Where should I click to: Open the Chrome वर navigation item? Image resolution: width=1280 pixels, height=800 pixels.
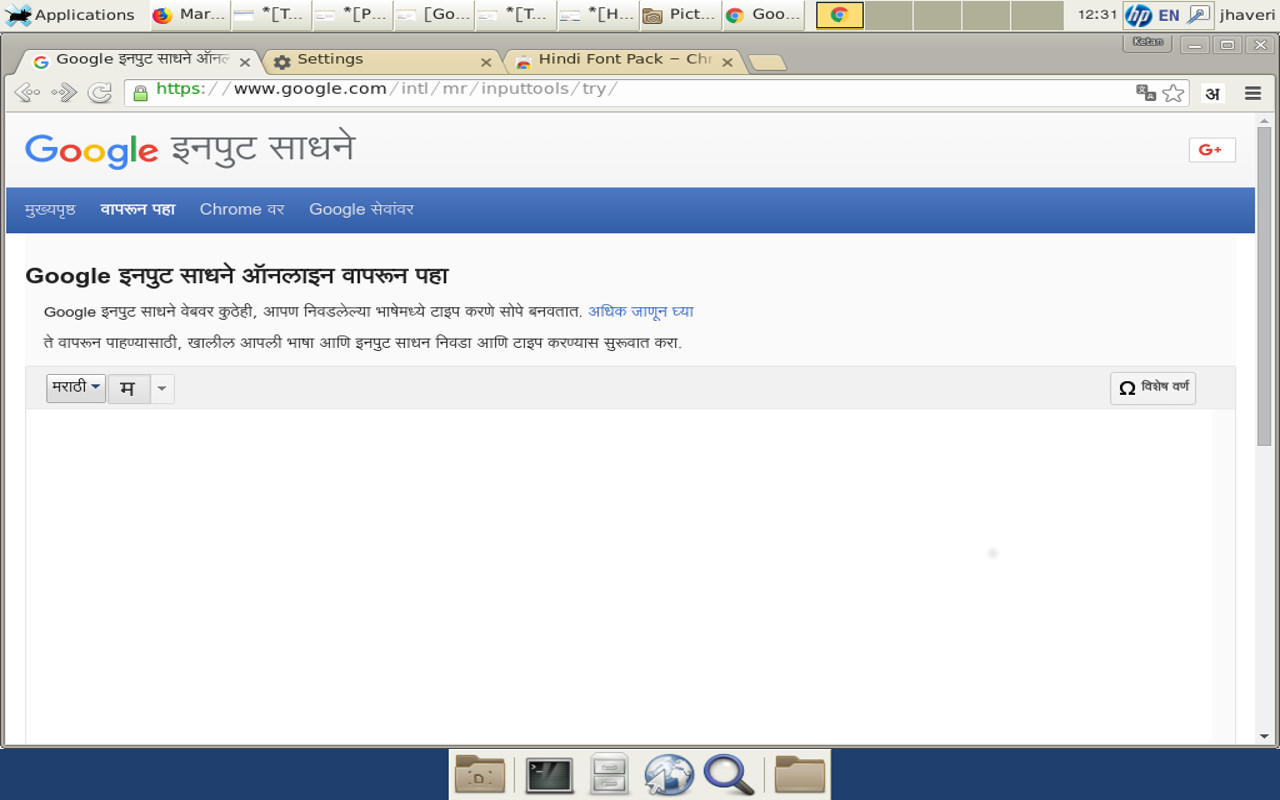click(x=242, y=210)
